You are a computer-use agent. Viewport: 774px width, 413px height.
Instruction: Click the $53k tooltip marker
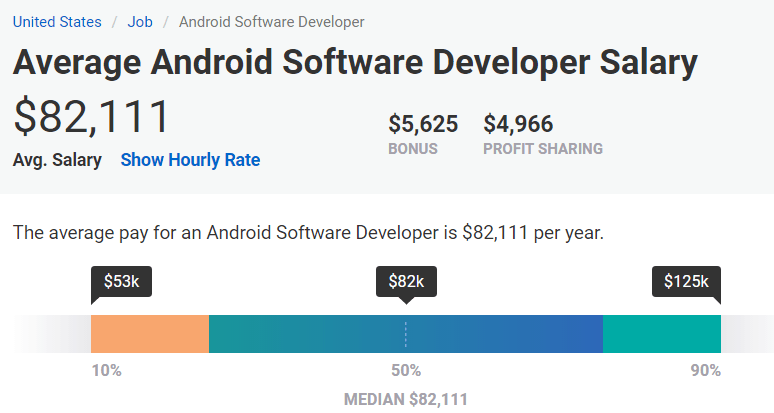pos(121,282)
